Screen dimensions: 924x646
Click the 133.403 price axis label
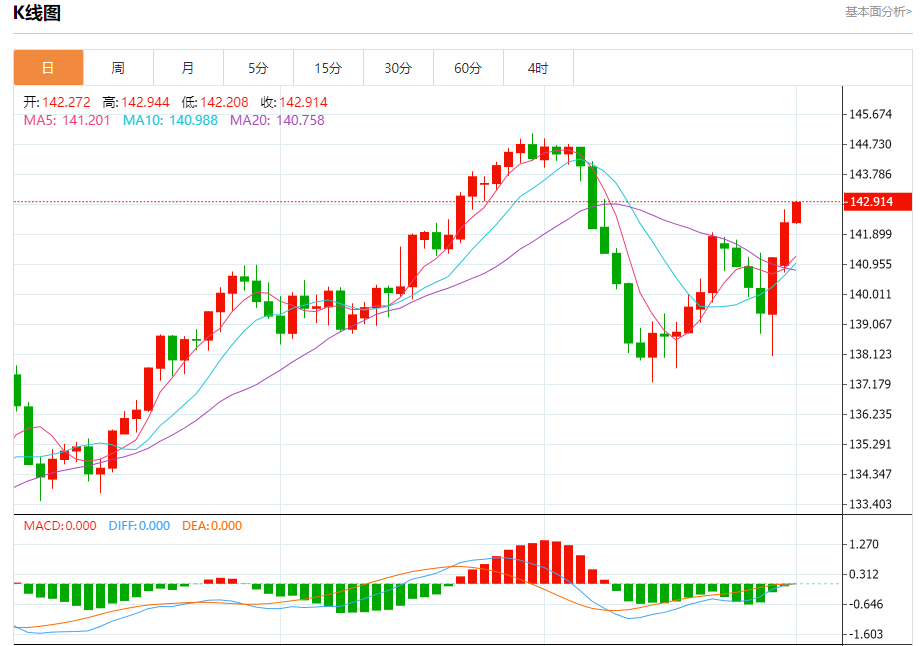click(870, 505)
